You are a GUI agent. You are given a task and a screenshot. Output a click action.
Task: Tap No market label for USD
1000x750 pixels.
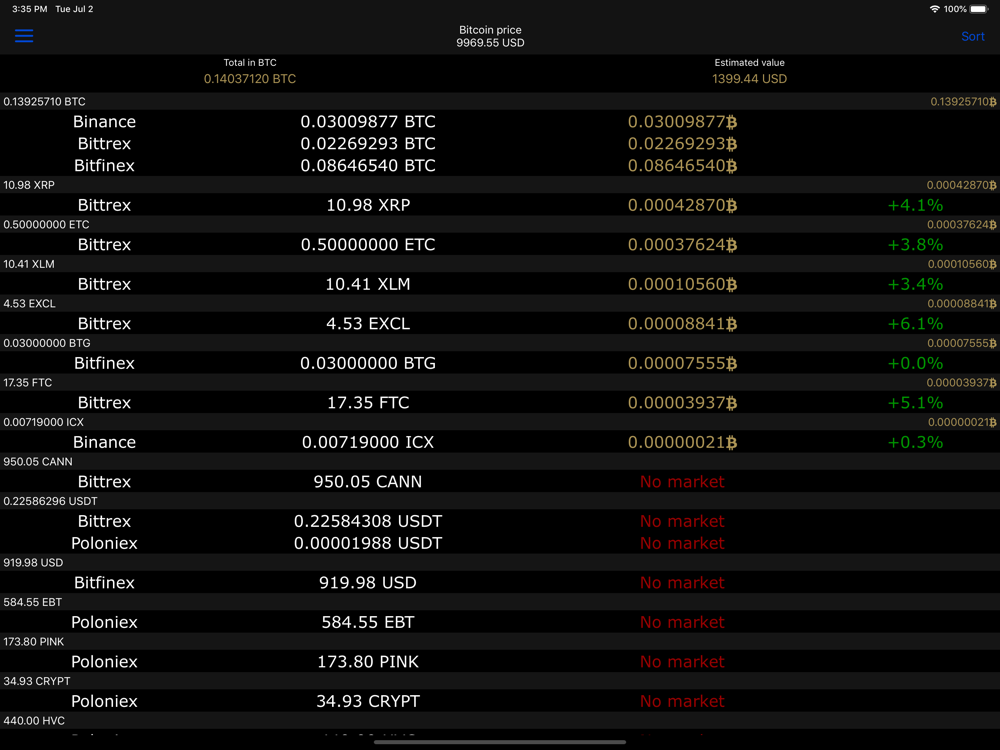[x=682, y=582]
